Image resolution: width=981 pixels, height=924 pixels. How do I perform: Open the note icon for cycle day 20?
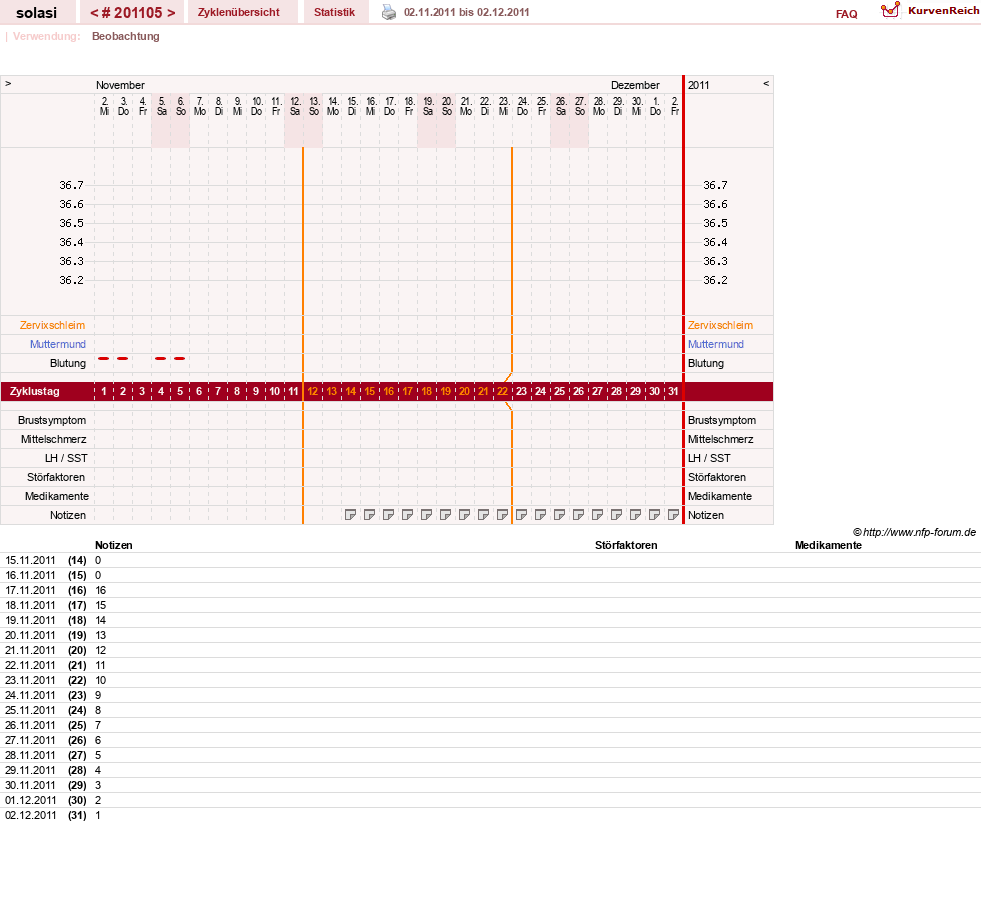tap(464, 515)
